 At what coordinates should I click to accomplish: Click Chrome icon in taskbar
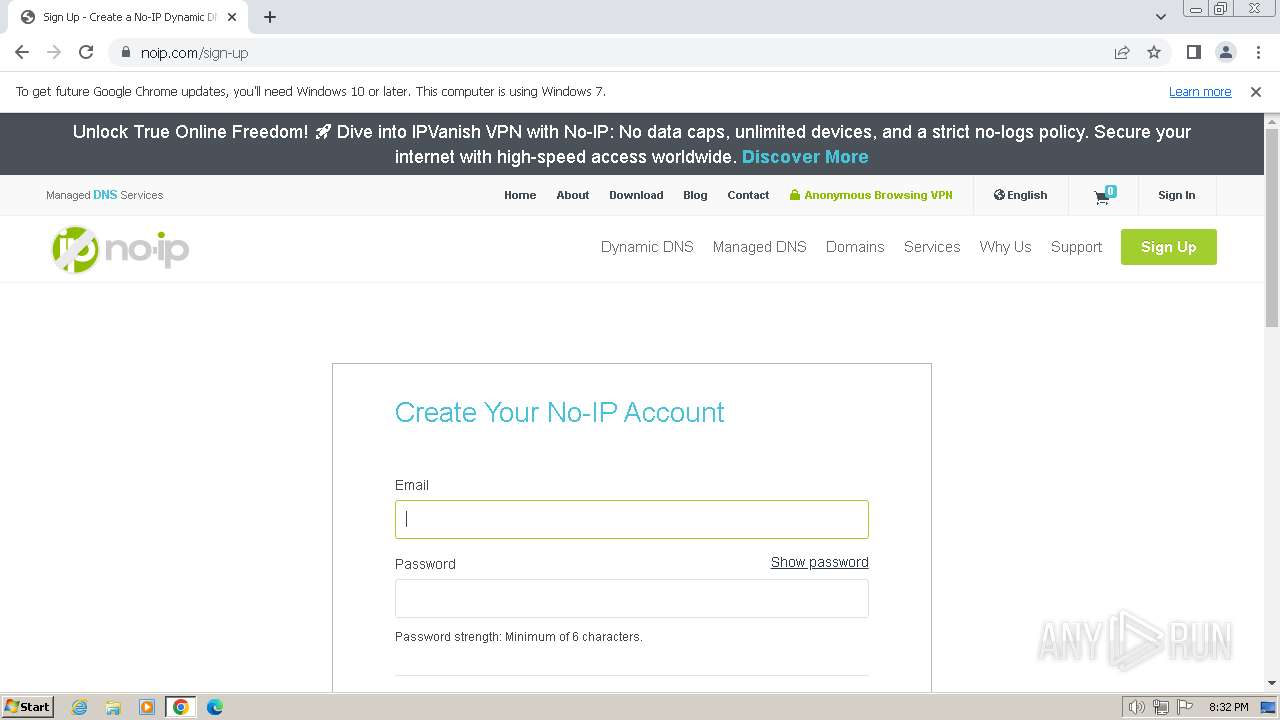[x=181, y=707]
